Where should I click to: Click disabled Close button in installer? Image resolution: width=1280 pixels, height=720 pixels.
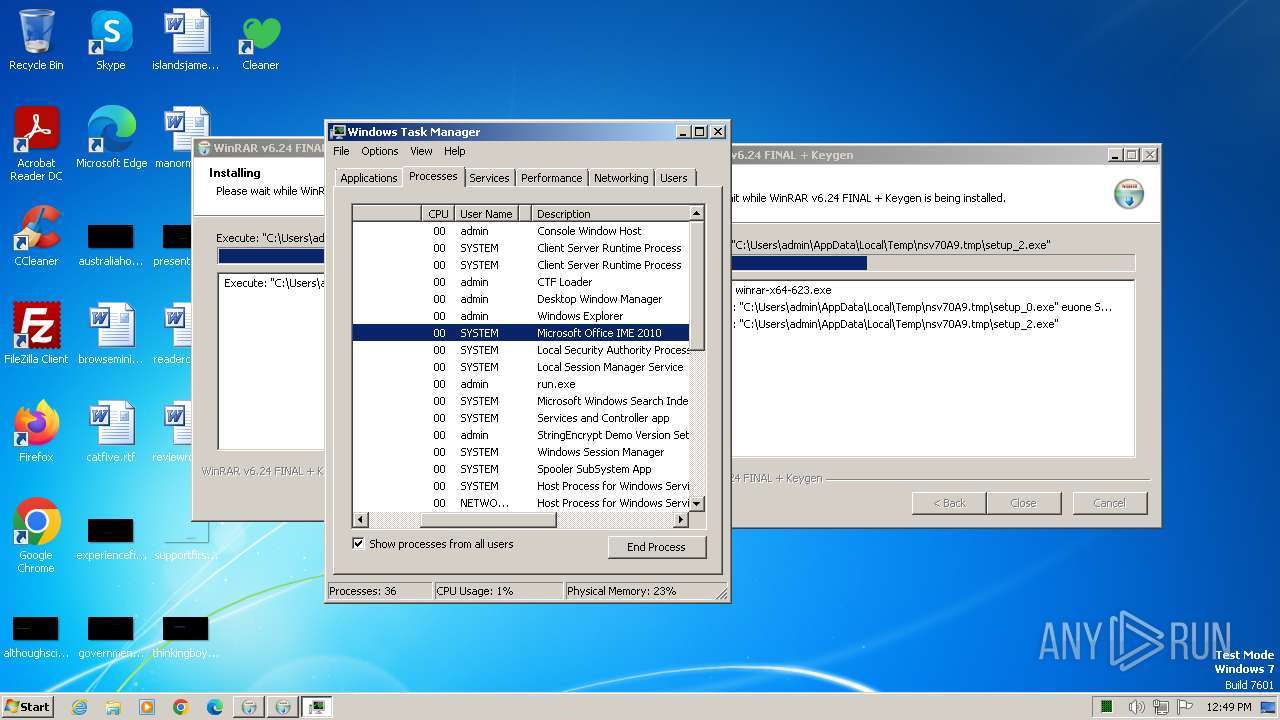pyautogui.click(x=1023, y=503)
